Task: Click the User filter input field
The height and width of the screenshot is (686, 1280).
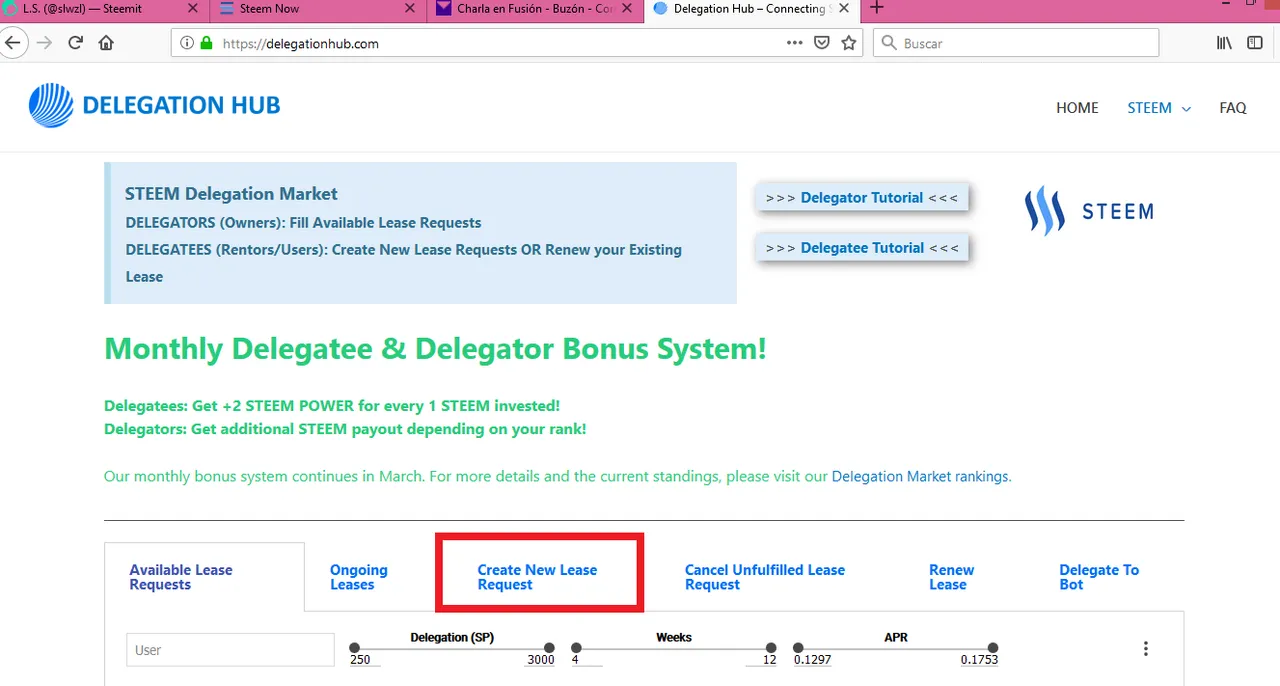Action: click(x=230, y=650)
